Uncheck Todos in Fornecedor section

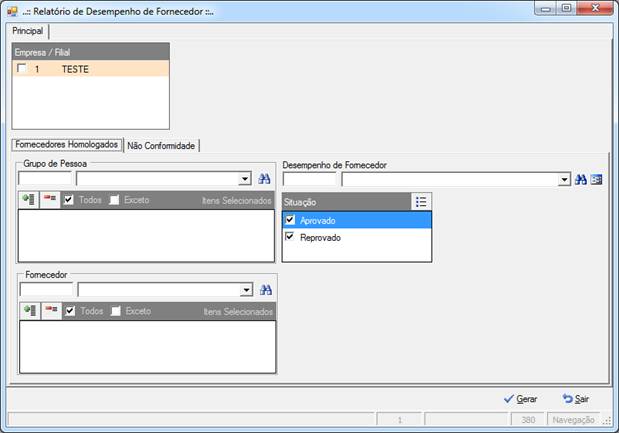click(x=70, y=311)
